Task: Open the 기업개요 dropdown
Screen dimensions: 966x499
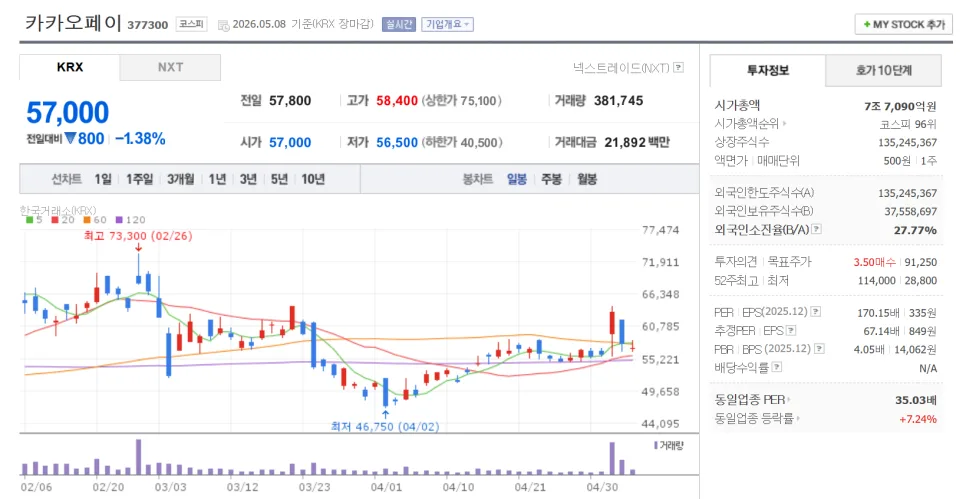Action: [x=447, y=24]
